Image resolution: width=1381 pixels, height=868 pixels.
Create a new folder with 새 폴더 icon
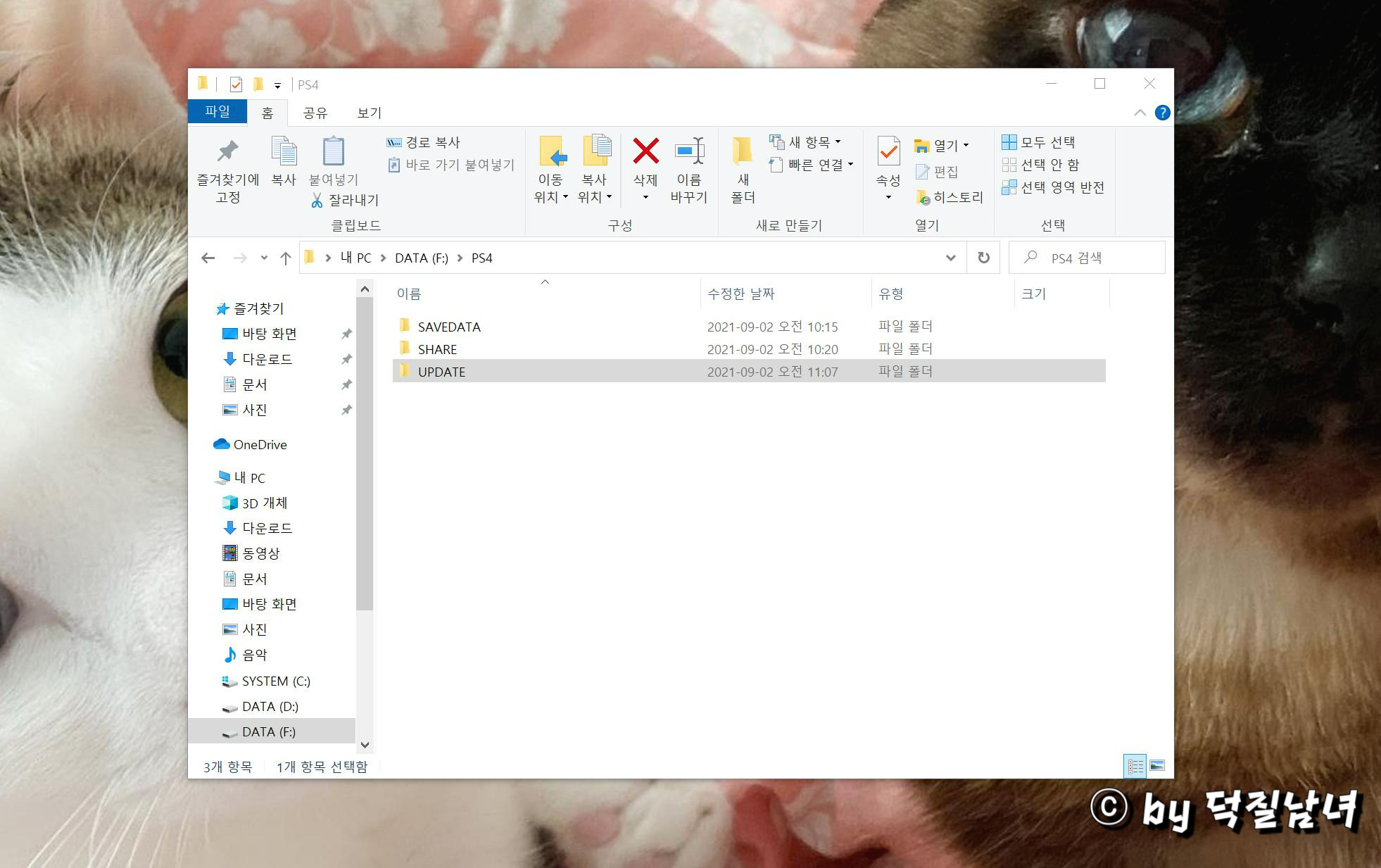743,151
